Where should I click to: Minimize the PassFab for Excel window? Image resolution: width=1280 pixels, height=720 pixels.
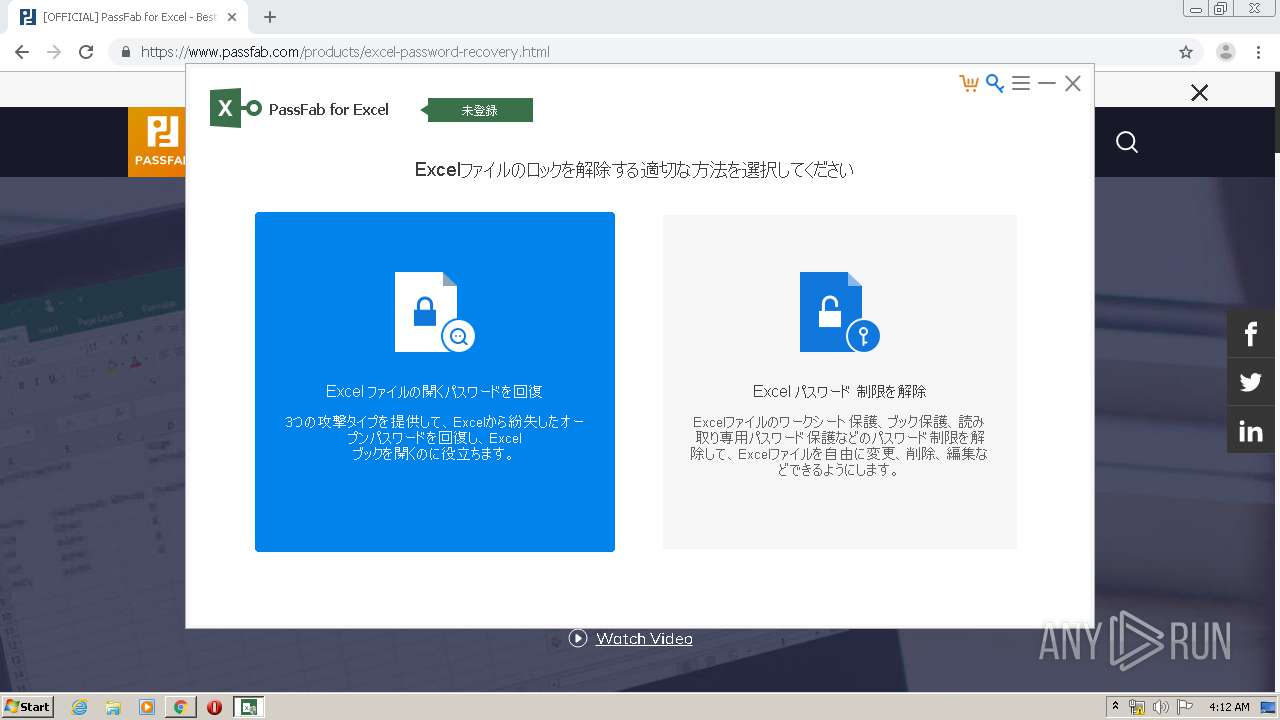tap(1046, 83)
